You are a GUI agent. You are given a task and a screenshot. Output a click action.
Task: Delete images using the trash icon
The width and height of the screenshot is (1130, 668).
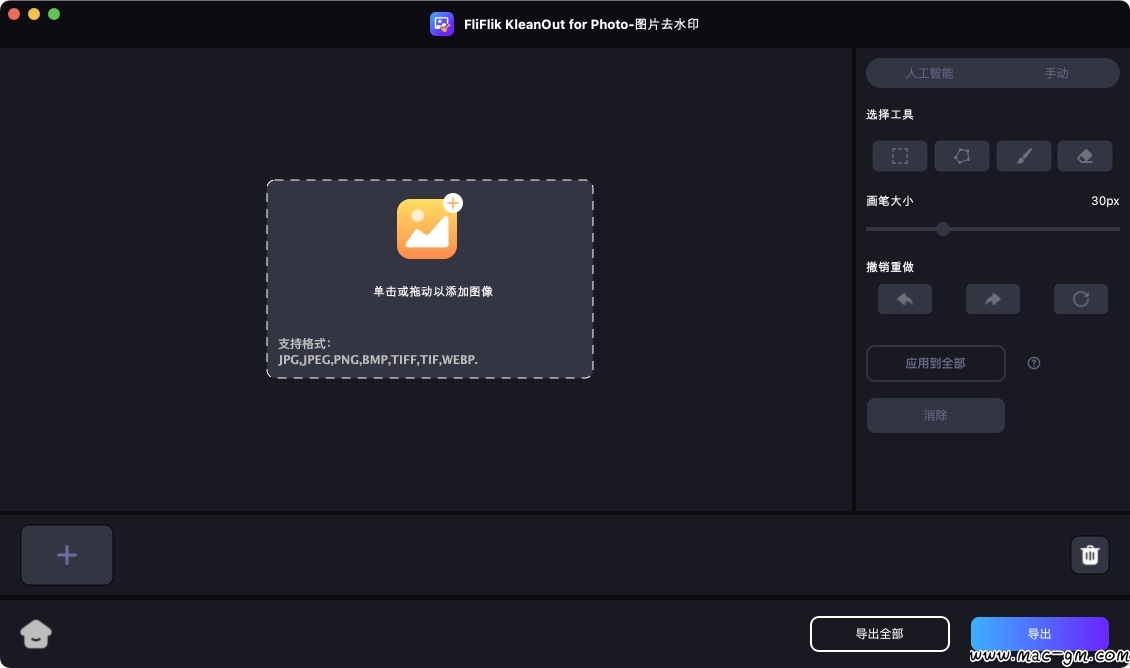coord(1090,555)
